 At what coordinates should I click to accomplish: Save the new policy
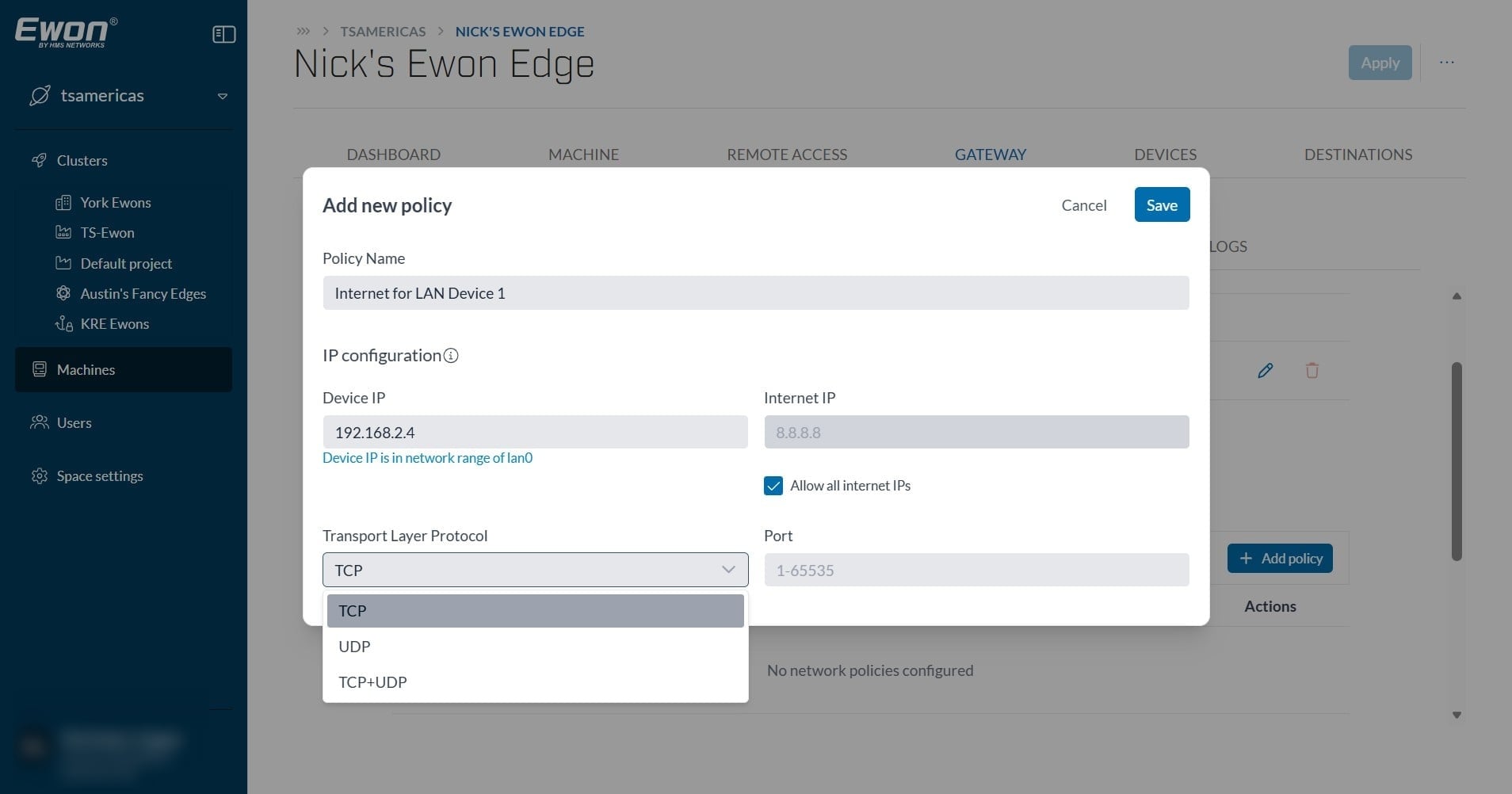click(x=1162, y=205)
